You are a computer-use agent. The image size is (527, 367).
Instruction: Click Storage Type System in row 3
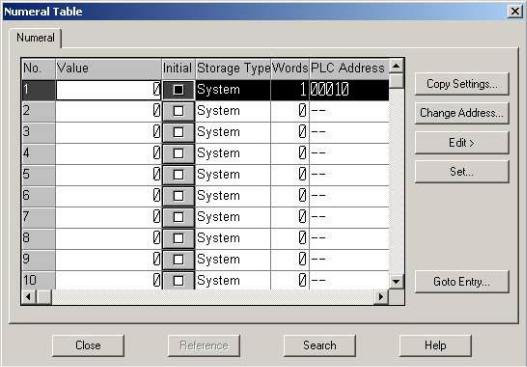click(233, 132)
